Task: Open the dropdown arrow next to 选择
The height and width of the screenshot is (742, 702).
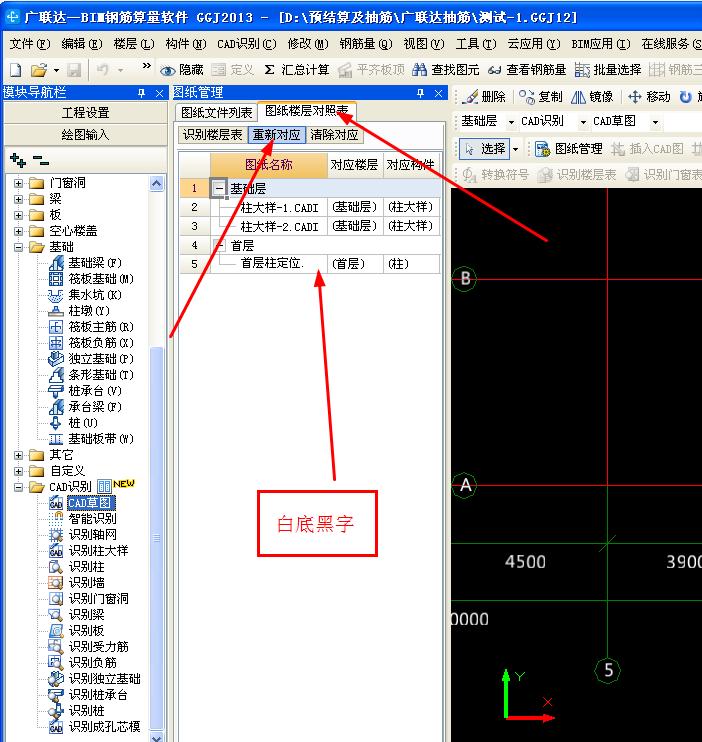Action: (x=515, y=150)
